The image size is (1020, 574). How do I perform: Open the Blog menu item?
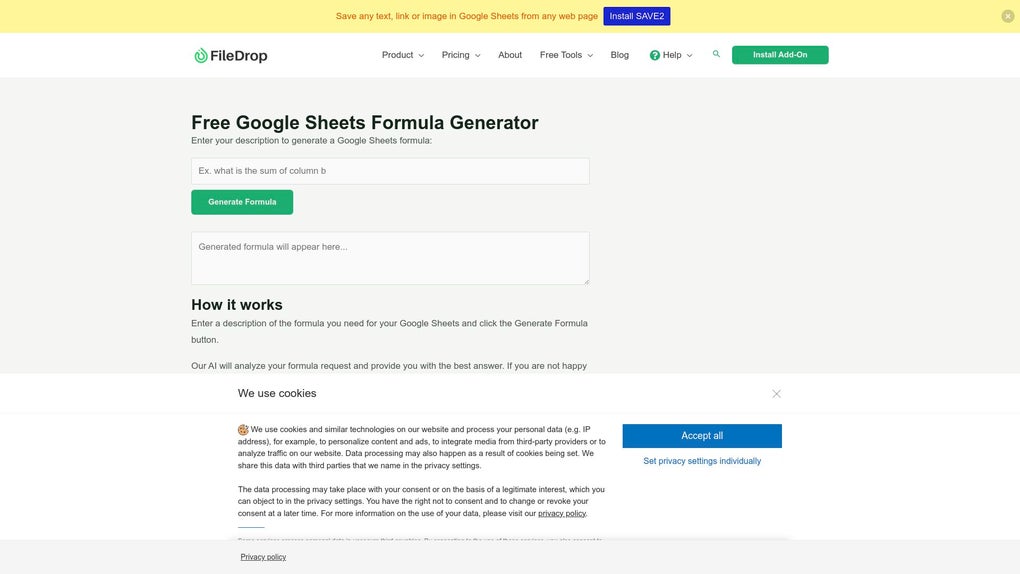(x=620, y=55)
